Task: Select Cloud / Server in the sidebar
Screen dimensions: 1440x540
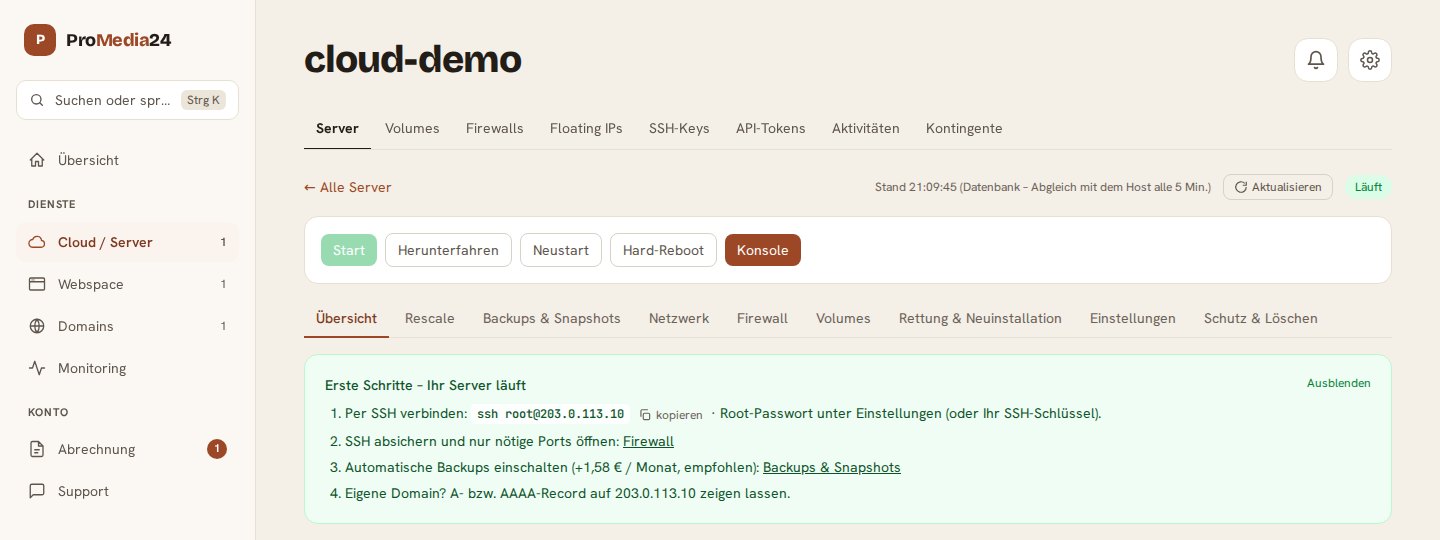Action: pos(127,242)
